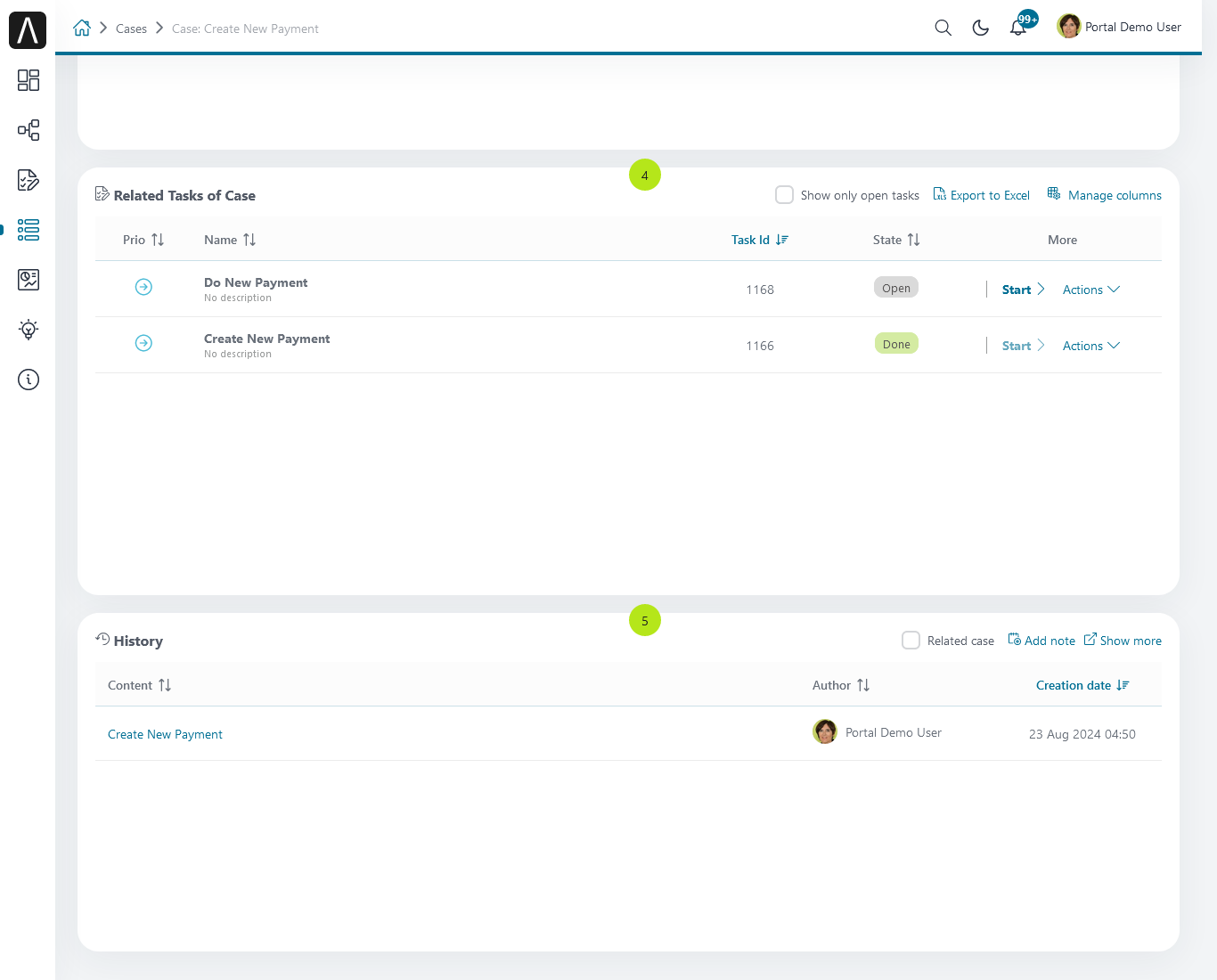Sort tasks by Prio column
This screenshot has width=1217, height=980.
pyautogui.click(x=143, y=240)
